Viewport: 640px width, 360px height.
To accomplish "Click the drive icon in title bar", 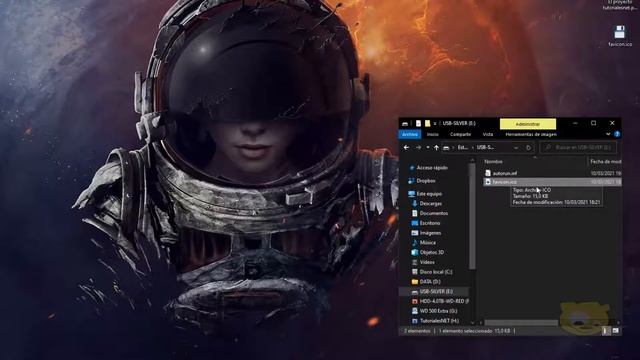I will coord(405,123).
